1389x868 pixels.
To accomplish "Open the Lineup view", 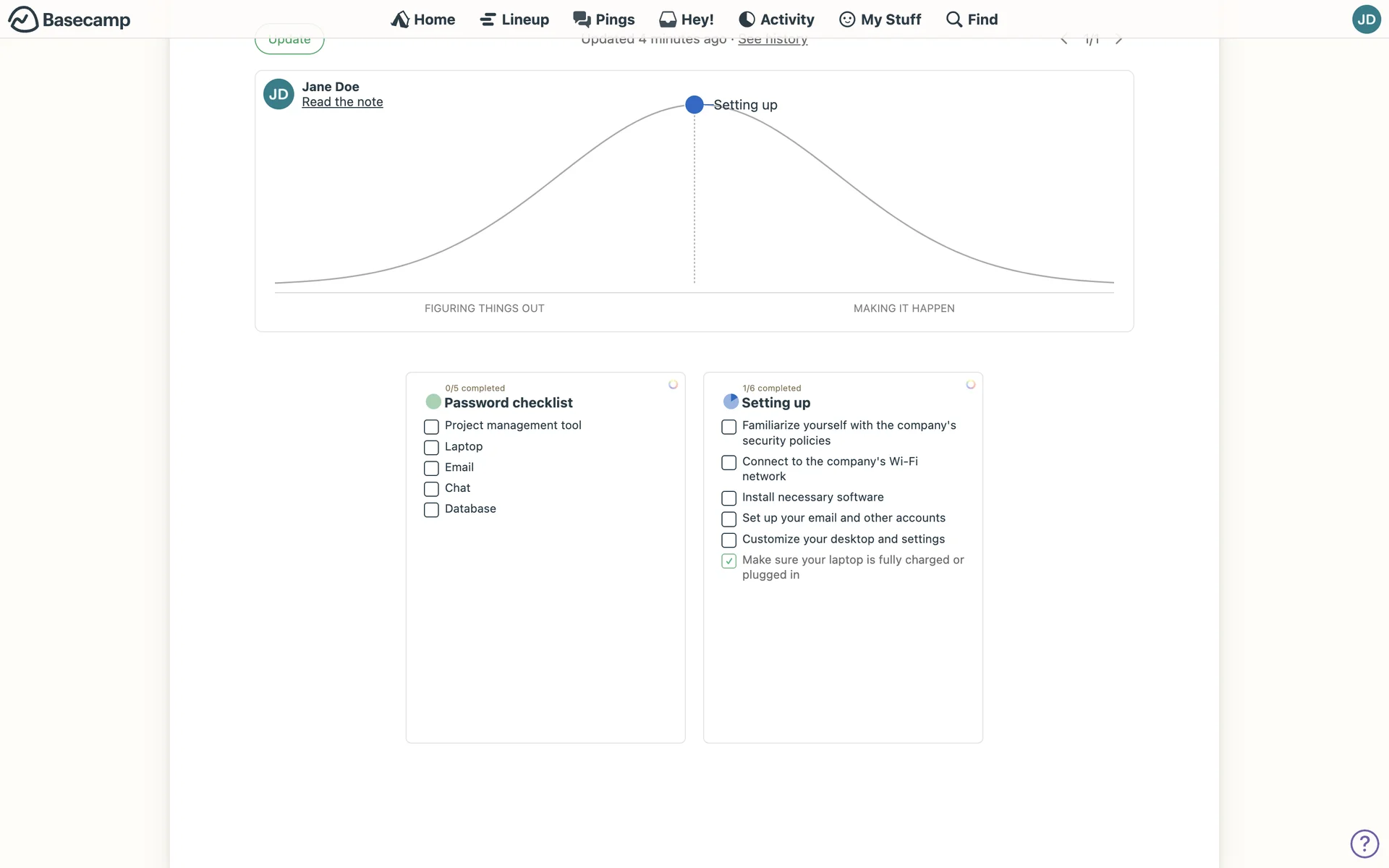I will tap(514, 20).
